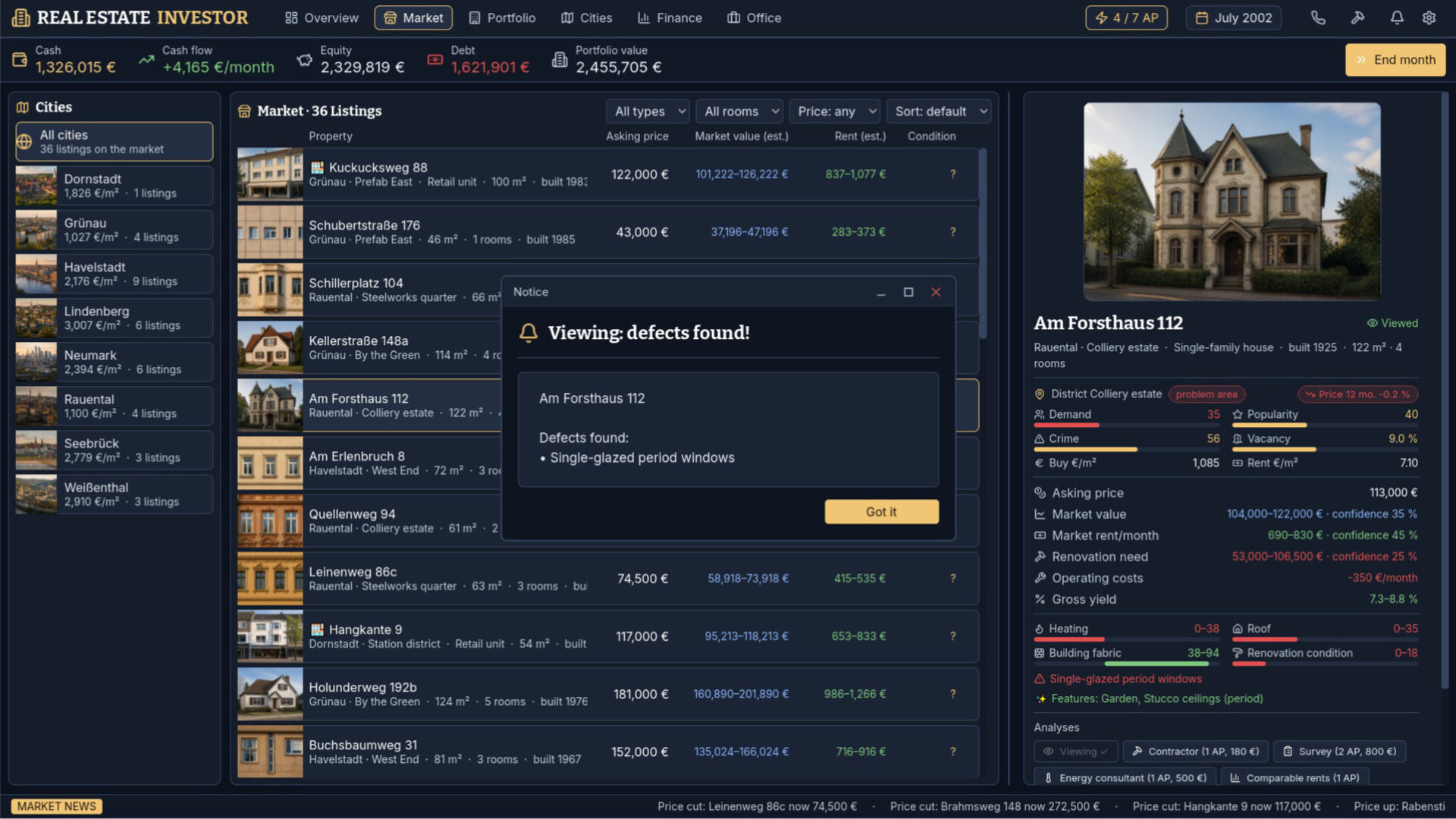Open the Finance tab
Image resolution: width=1456 pixels, height=819 pixels.
click(x=670, y=17)
